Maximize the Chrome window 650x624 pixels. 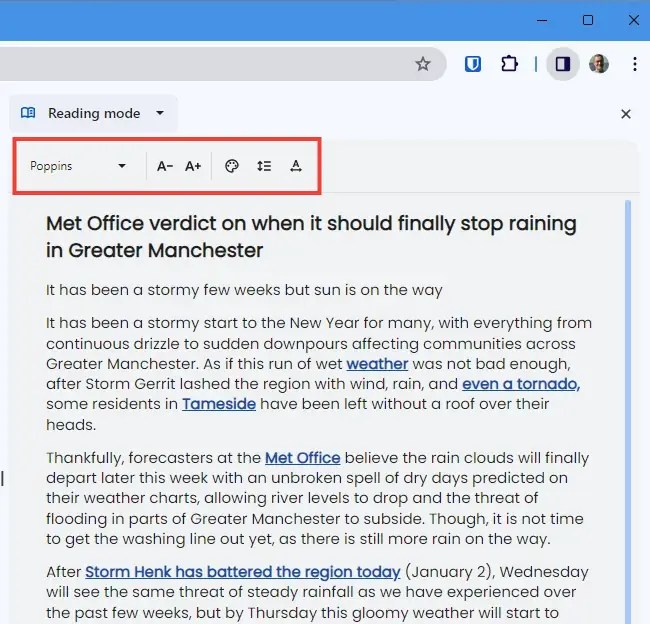587,20
